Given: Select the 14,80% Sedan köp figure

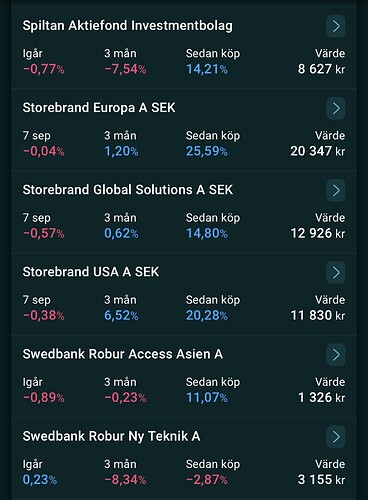Looking at the screenshot, I should (207, 233).
